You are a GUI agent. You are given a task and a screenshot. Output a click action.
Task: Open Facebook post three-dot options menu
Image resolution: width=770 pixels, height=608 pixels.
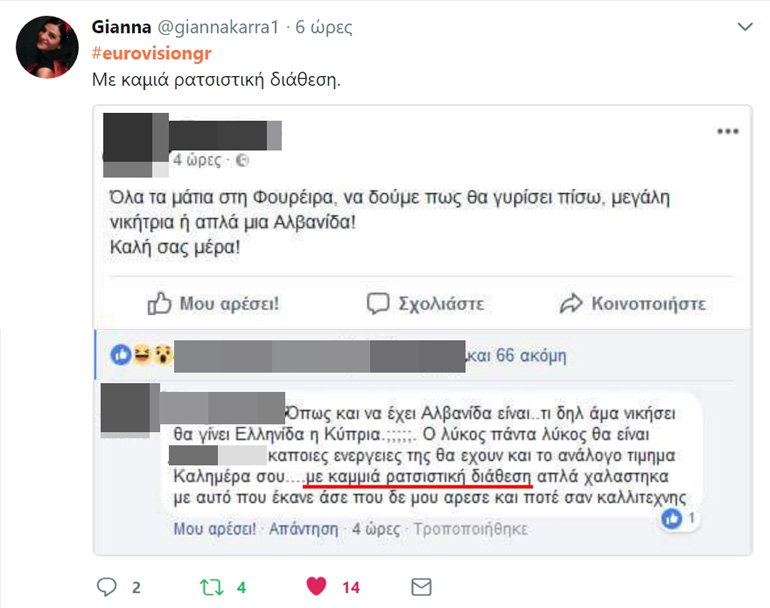(728, 131)
